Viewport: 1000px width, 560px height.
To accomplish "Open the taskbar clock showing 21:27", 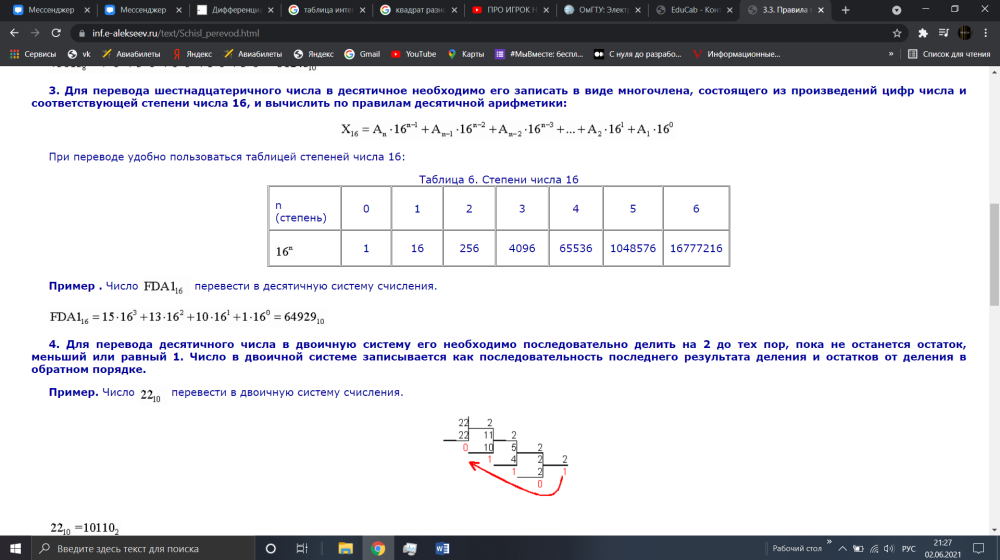I will [943, 549].
